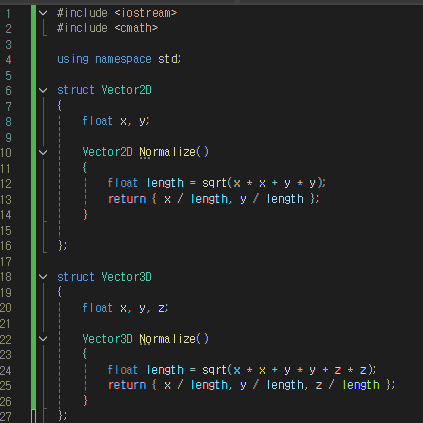The height and width of the screenshot is (423, 423).
Task: Click 'float x, y;' declaration on line 8
Action: point(116,121)
